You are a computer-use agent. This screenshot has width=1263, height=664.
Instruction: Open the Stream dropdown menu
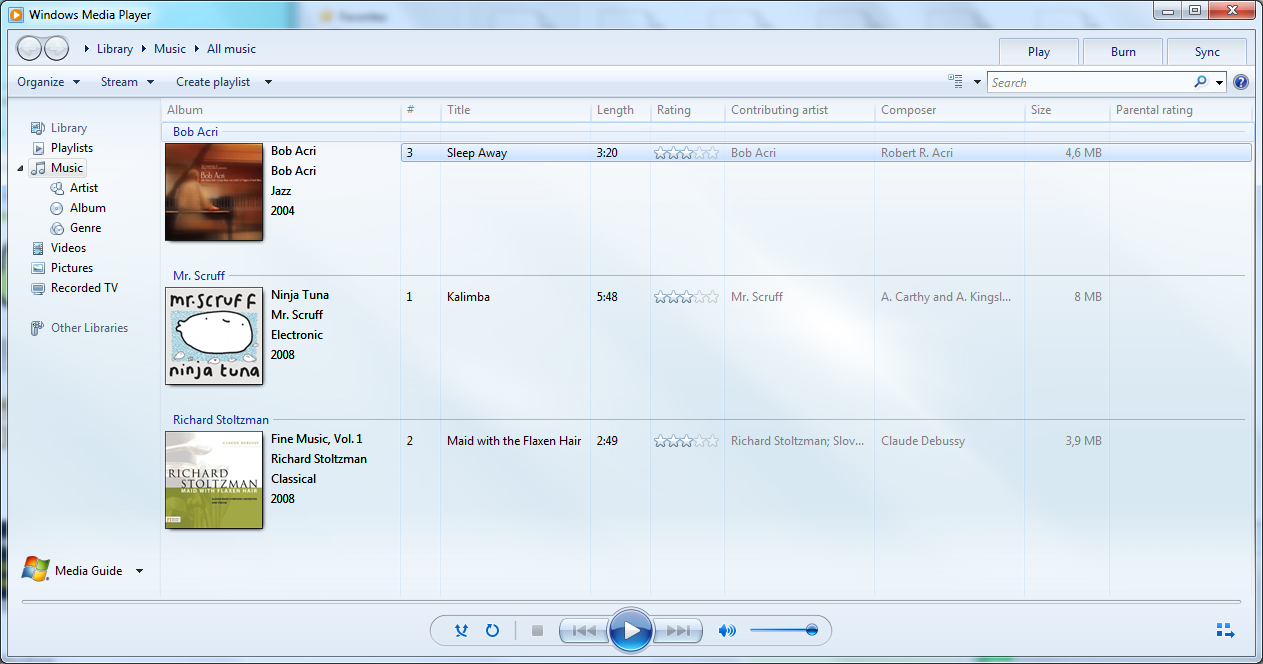tap(127, 82)
